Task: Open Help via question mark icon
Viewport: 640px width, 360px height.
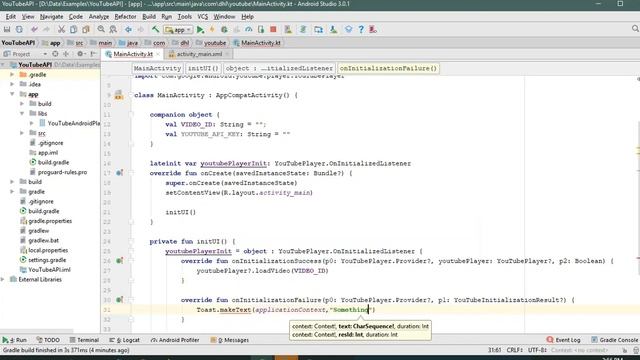Action: (x=361, y=29)
